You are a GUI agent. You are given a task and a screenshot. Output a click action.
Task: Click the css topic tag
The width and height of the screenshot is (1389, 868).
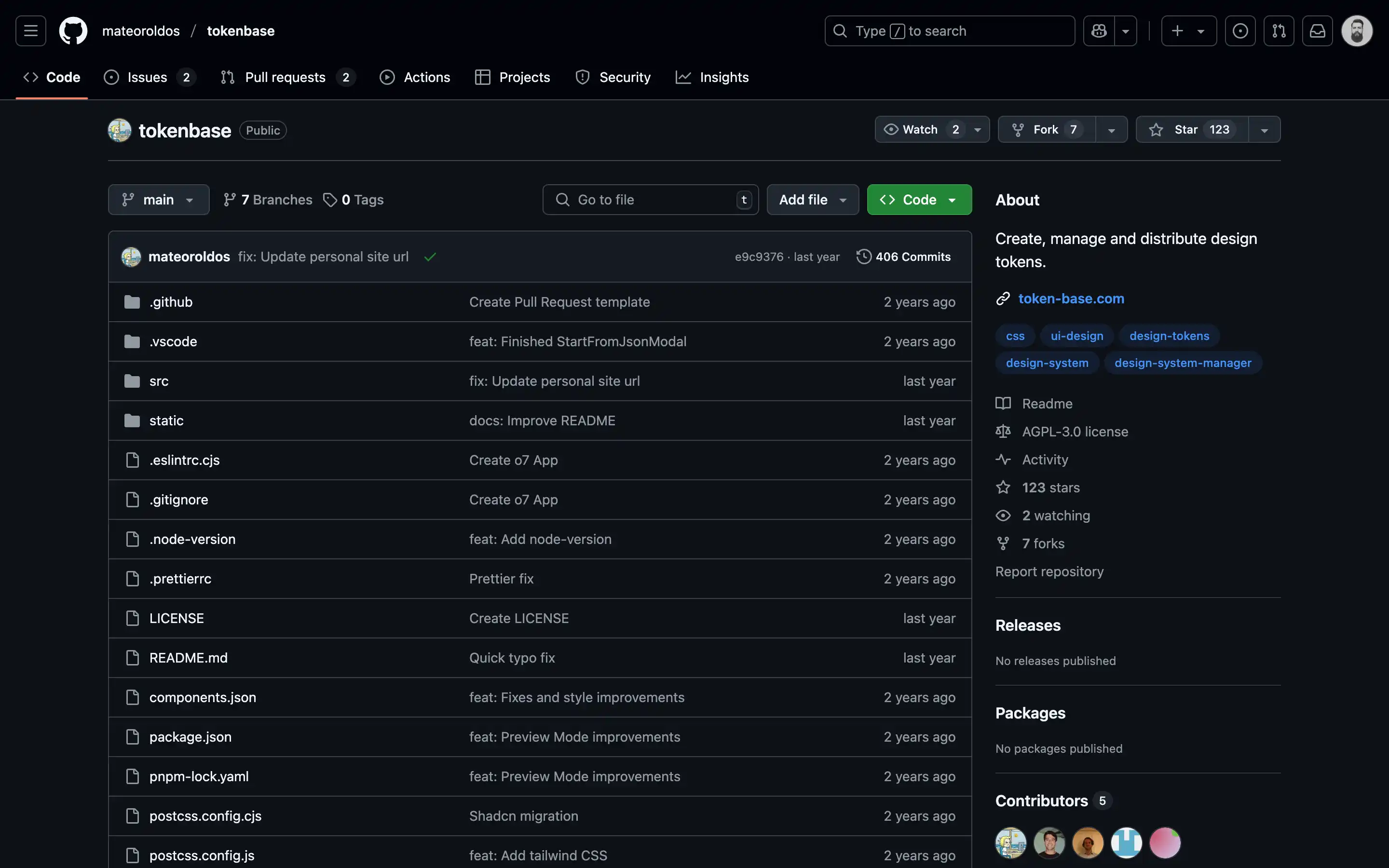tap(1015, 336)
